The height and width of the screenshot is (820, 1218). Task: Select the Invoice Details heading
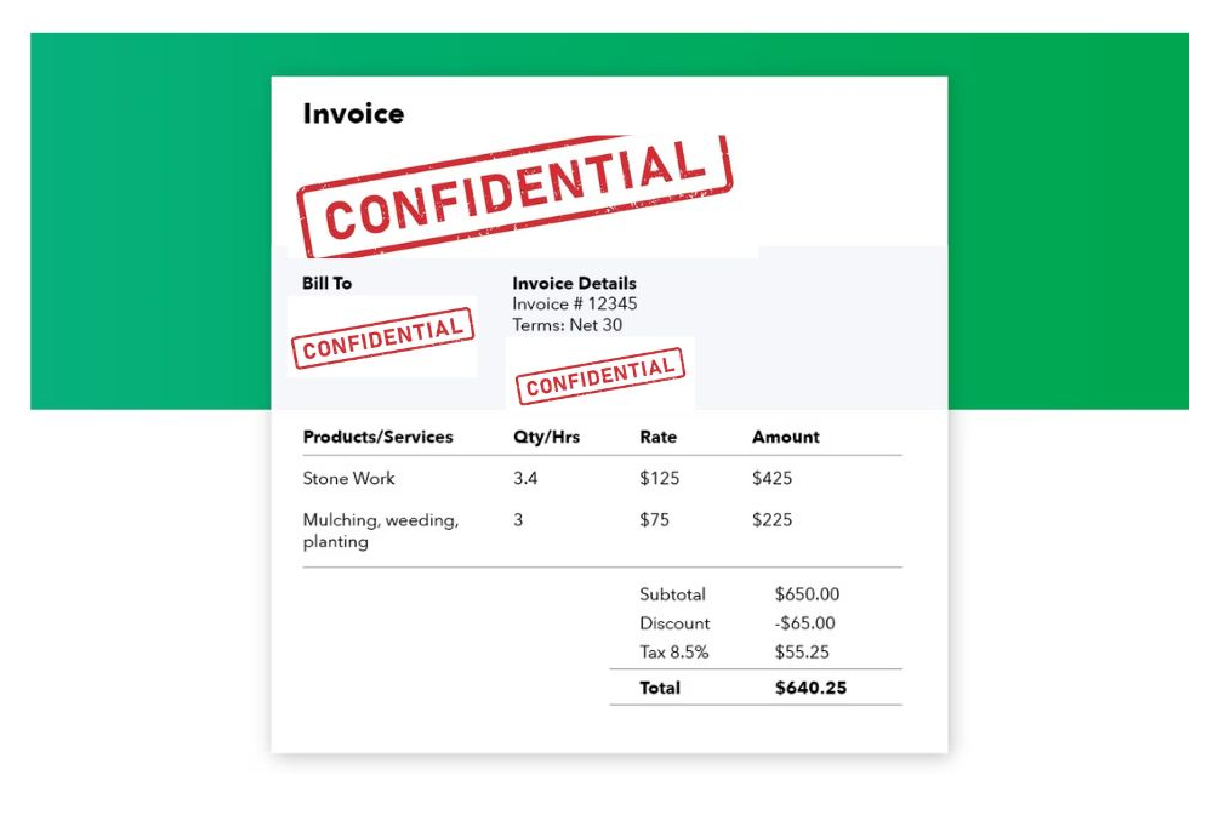574,284
